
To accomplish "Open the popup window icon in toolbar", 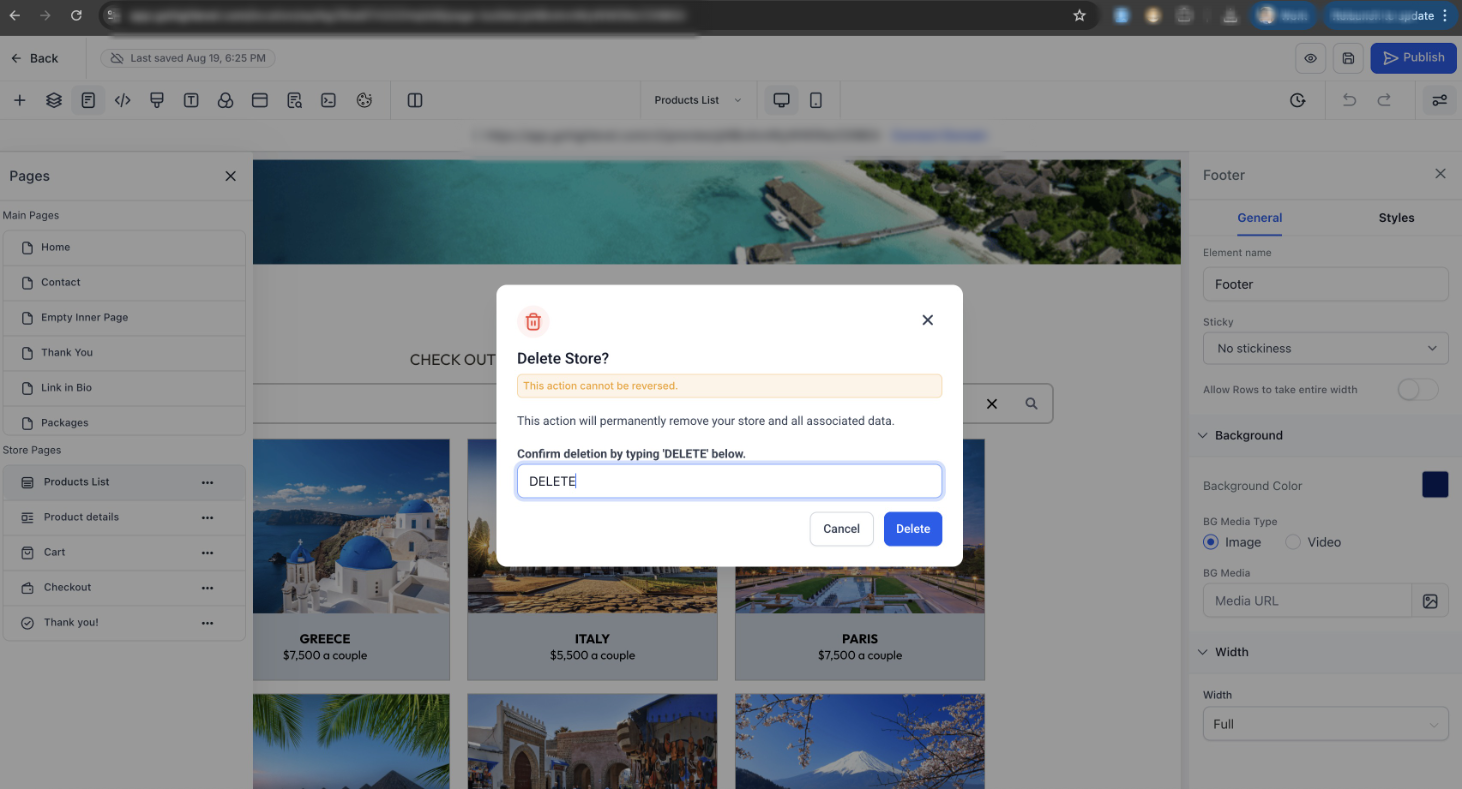I will click(x=260, y=100).
